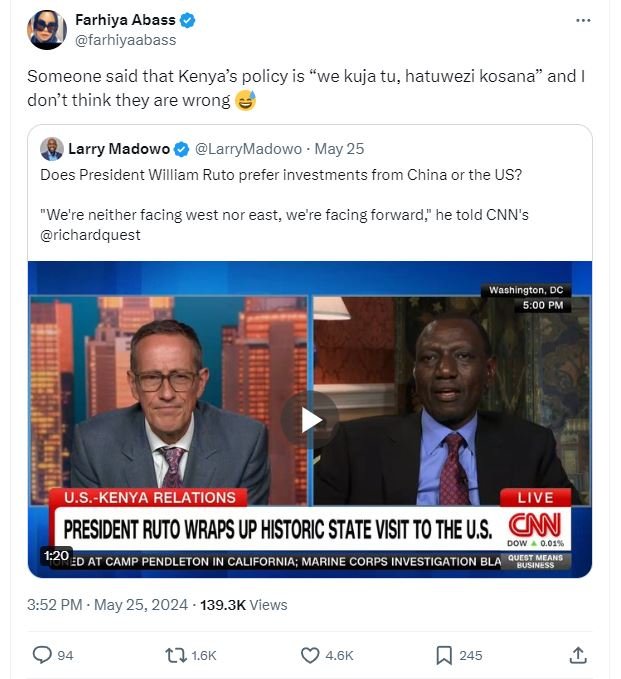Click the repost arrows icon

point(176,655)
